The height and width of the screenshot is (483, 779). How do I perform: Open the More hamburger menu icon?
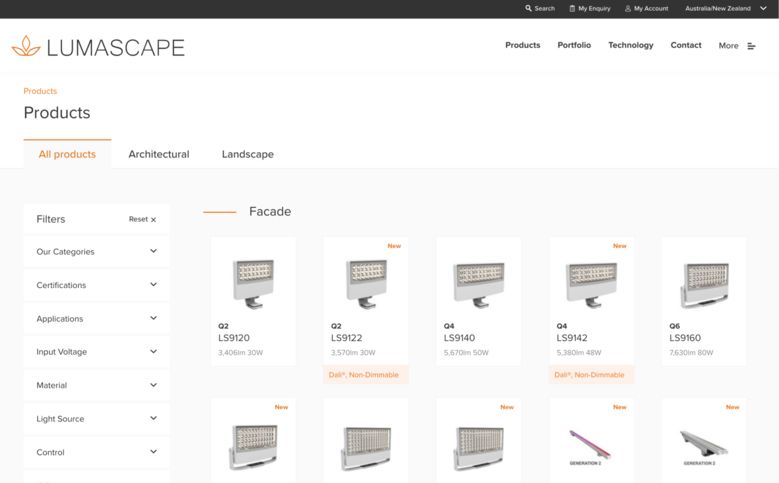[751, 46]
